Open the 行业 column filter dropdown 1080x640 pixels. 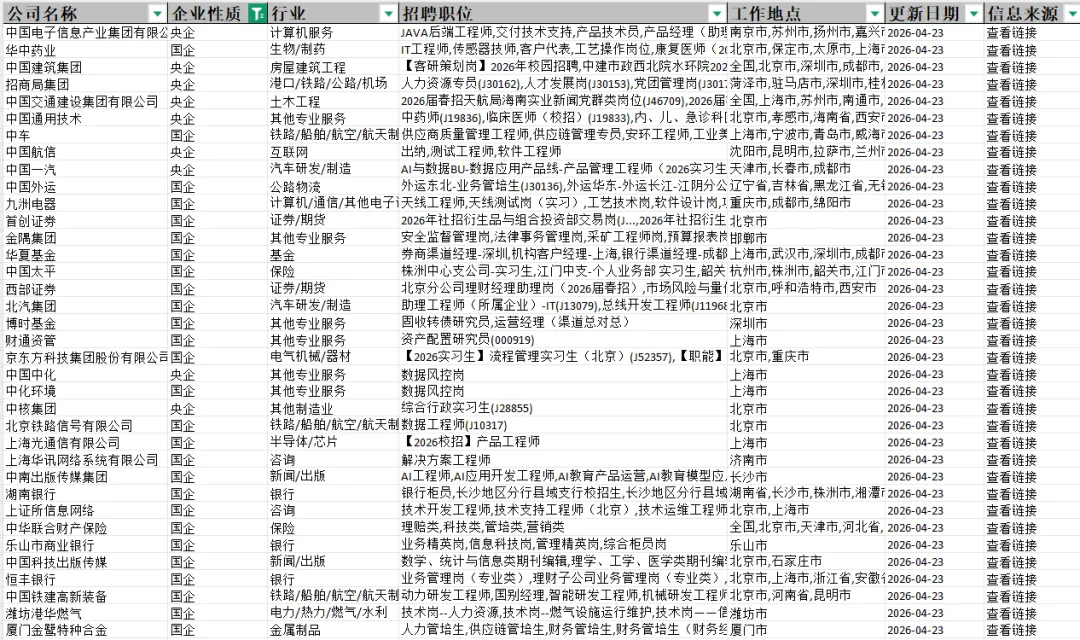pos(389,14)
